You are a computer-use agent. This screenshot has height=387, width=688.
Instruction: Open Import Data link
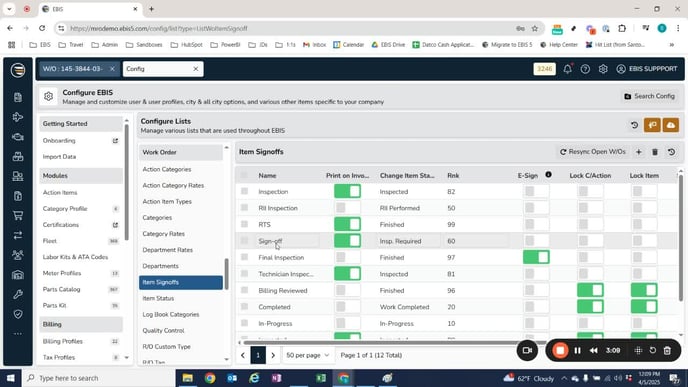coord(59,157)
